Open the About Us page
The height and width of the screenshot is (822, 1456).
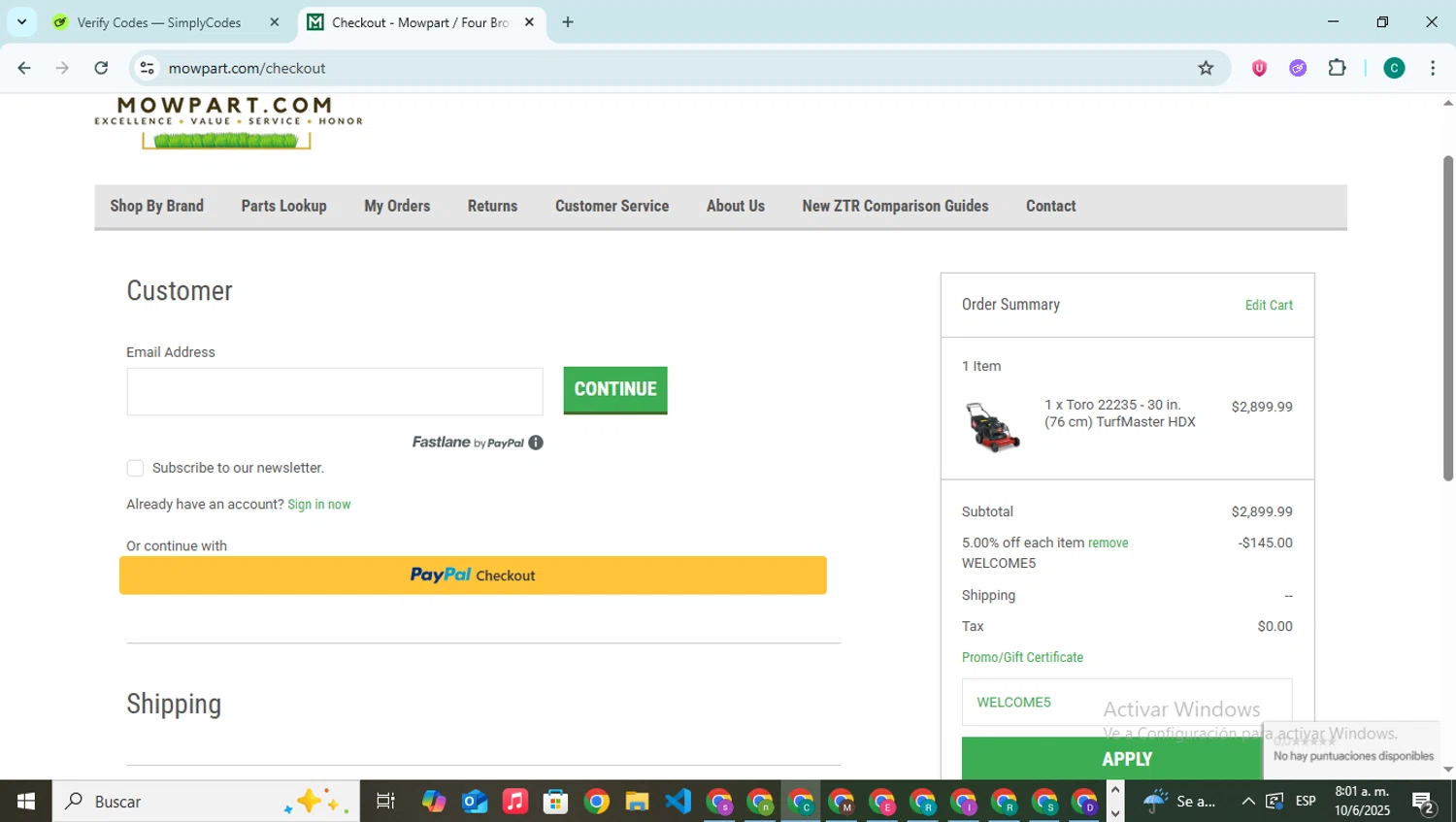pos(735,206)
